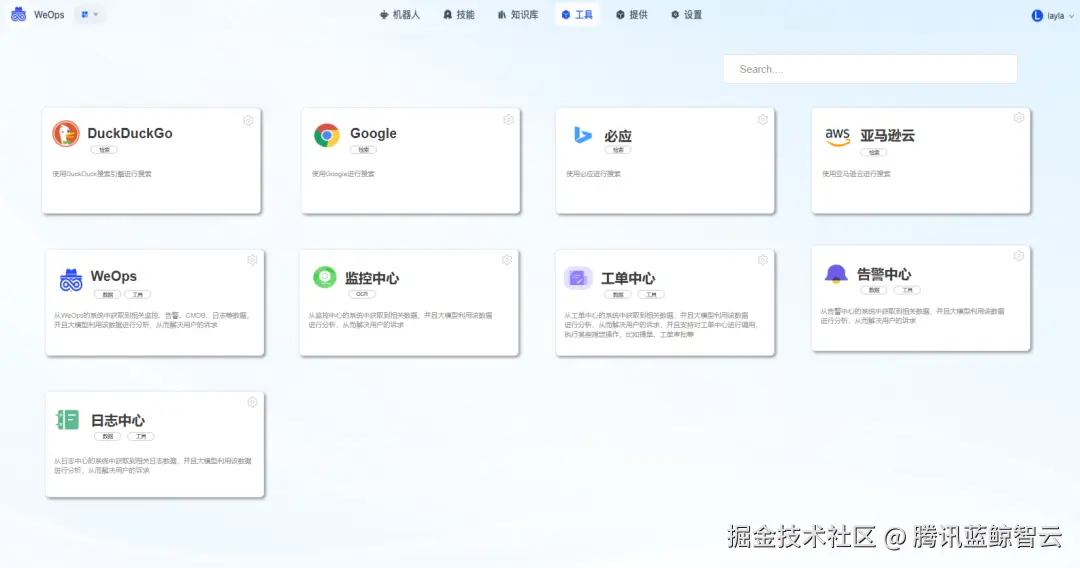Click the 日志中心 card description paragraph

[x=152, y=465]
